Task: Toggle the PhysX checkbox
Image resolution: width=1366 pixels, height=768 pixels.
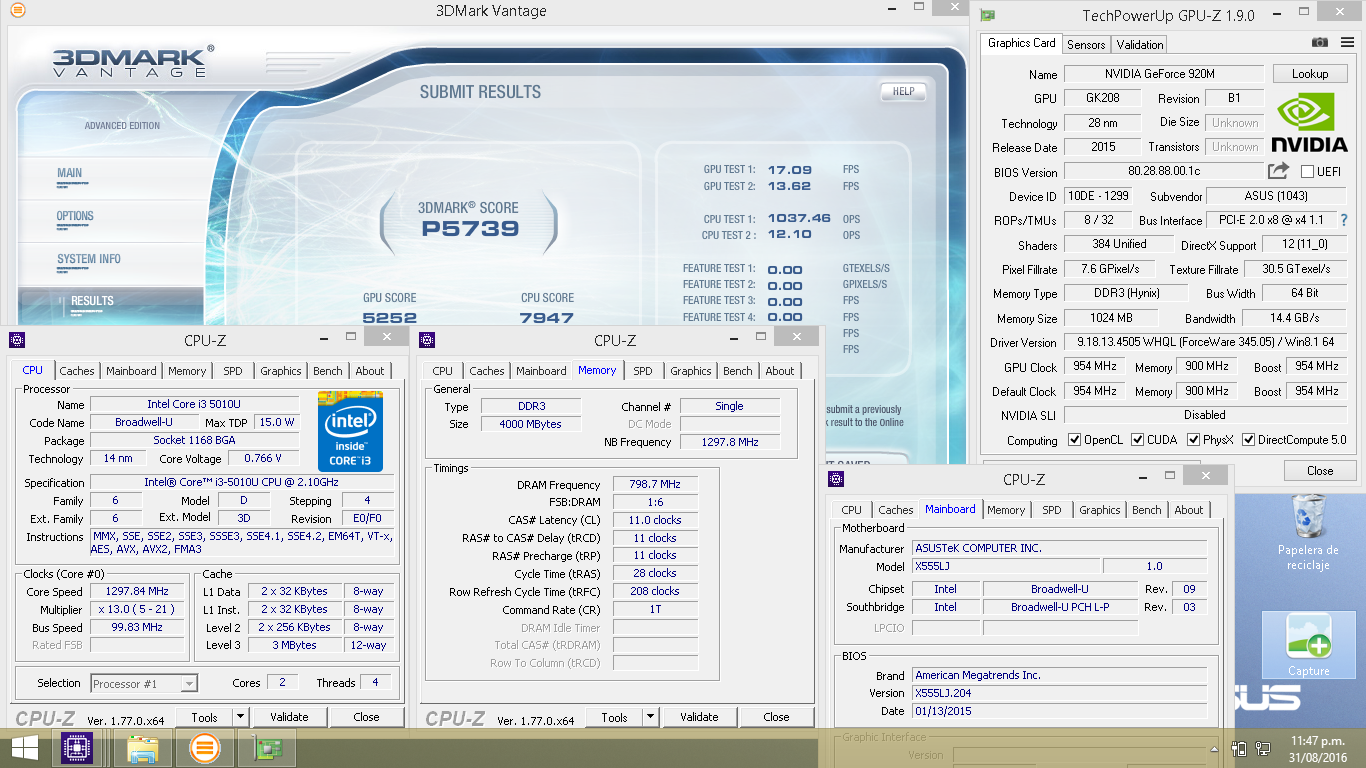Action: click(x=1193, y=440)
